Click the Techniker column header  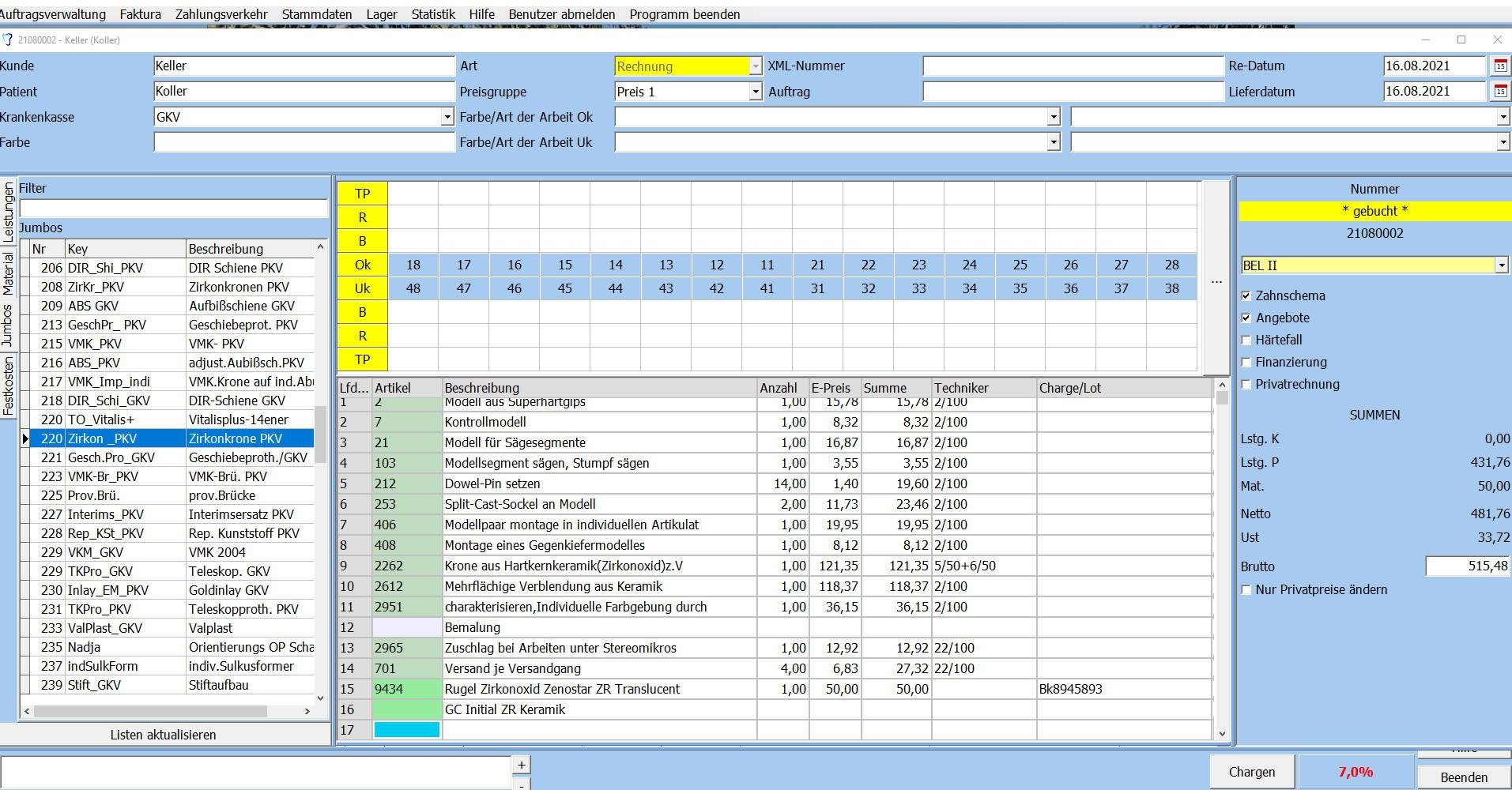pos(984,388)
